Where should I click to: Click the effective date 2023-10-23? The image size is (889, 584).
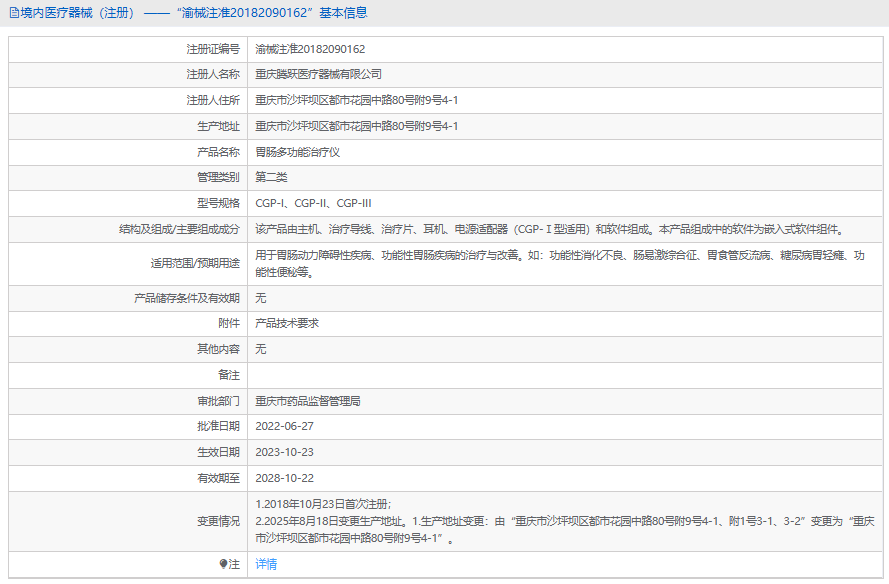284,452
